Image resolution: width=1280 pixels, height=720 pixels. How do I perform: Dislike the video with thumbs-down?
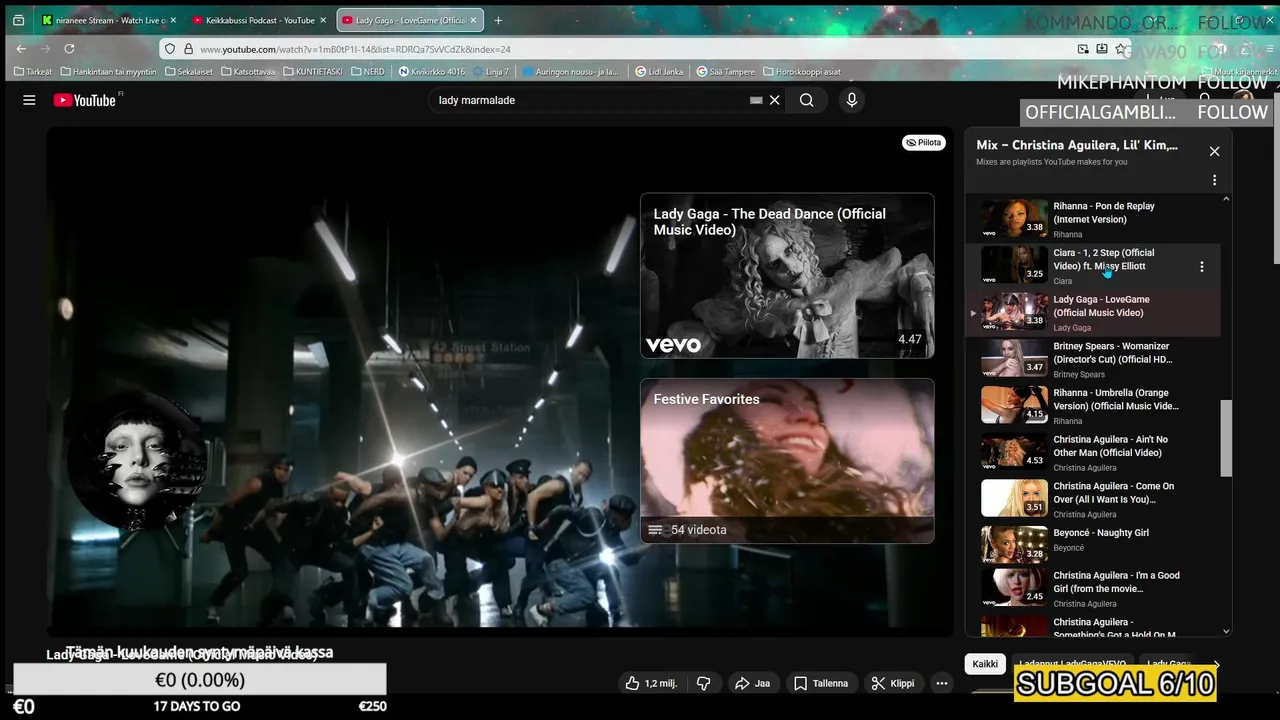click(704, 684)
